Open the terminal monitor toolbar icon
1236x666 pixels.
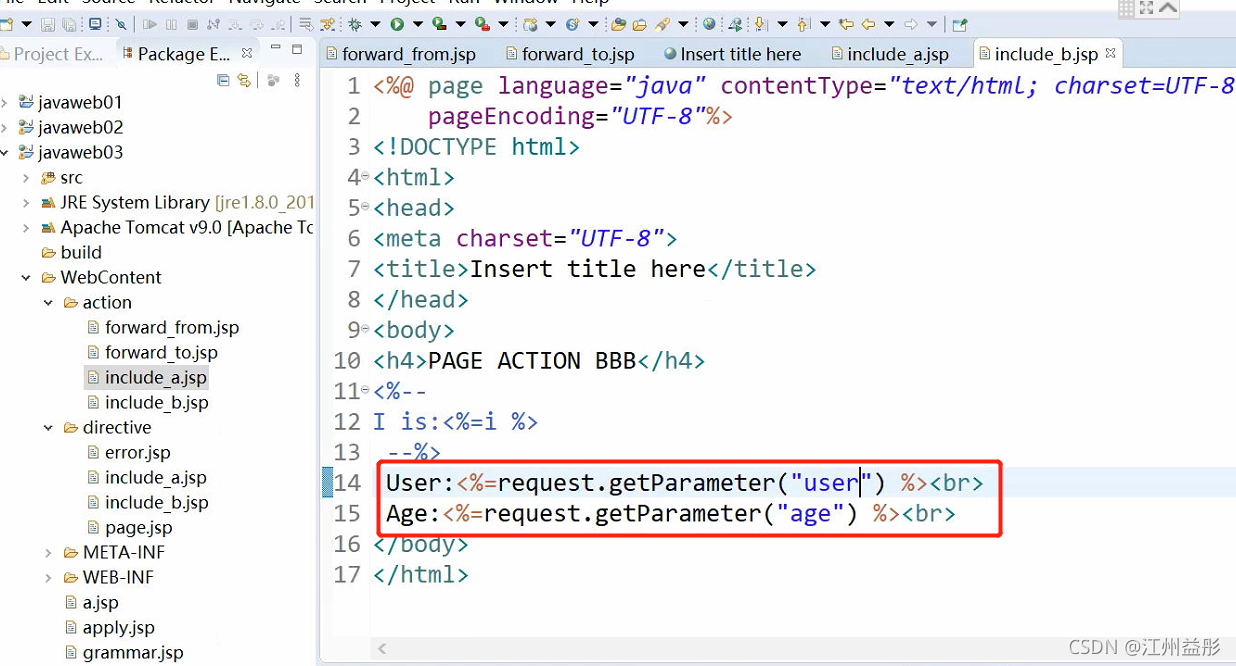tap(95, 24)
